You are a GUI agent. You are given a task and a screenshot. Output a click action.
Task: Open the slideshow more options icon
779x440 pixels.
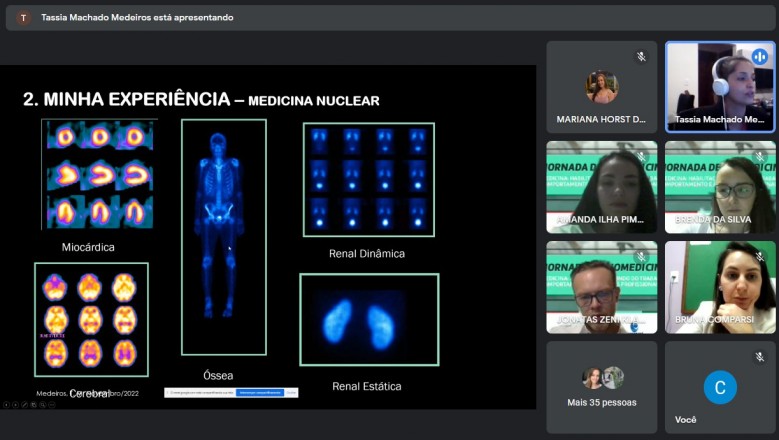tap(52, 405)
